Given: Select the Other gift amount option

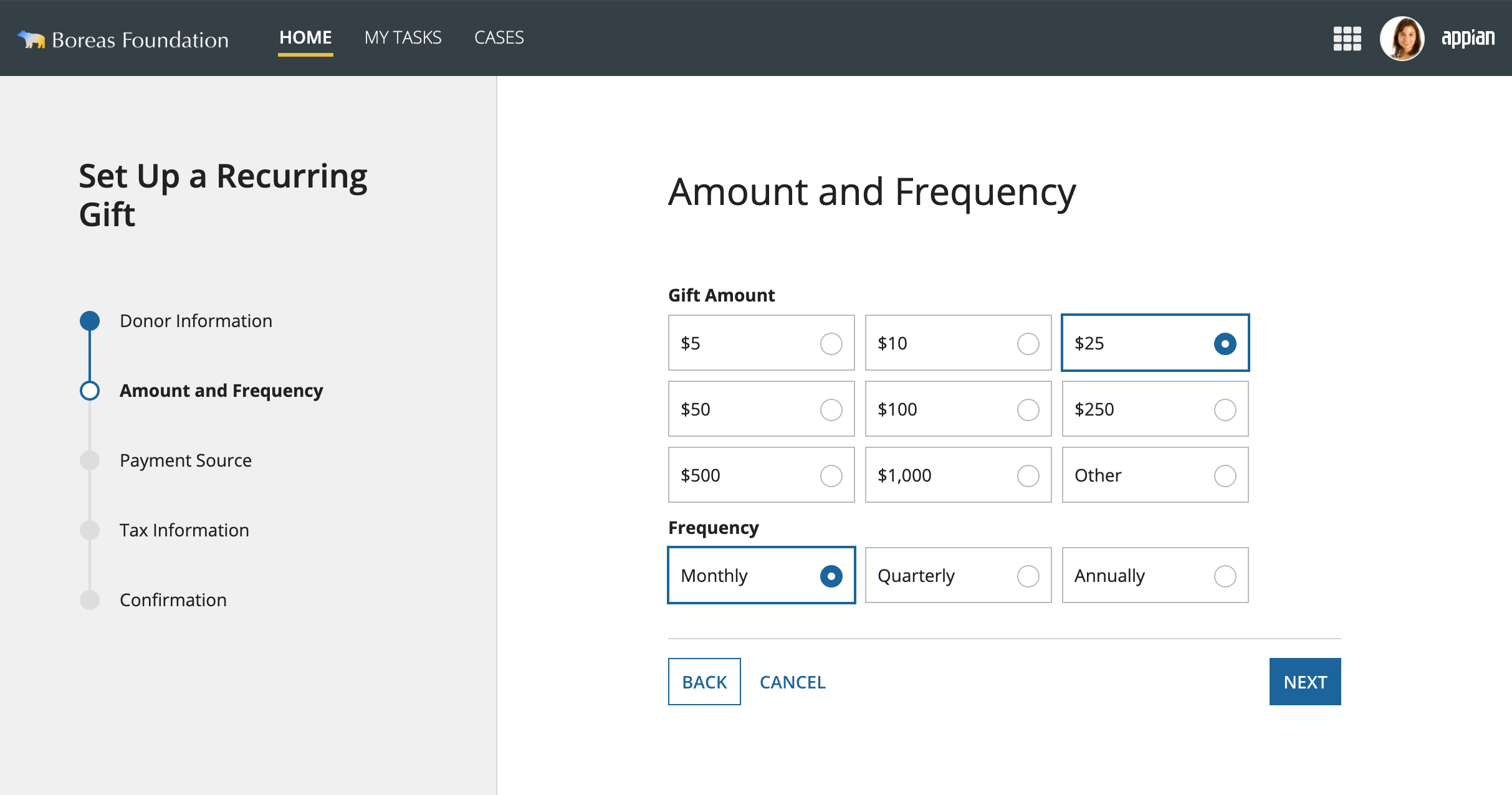Looking at the screenshot, I should coord(1155,475).
